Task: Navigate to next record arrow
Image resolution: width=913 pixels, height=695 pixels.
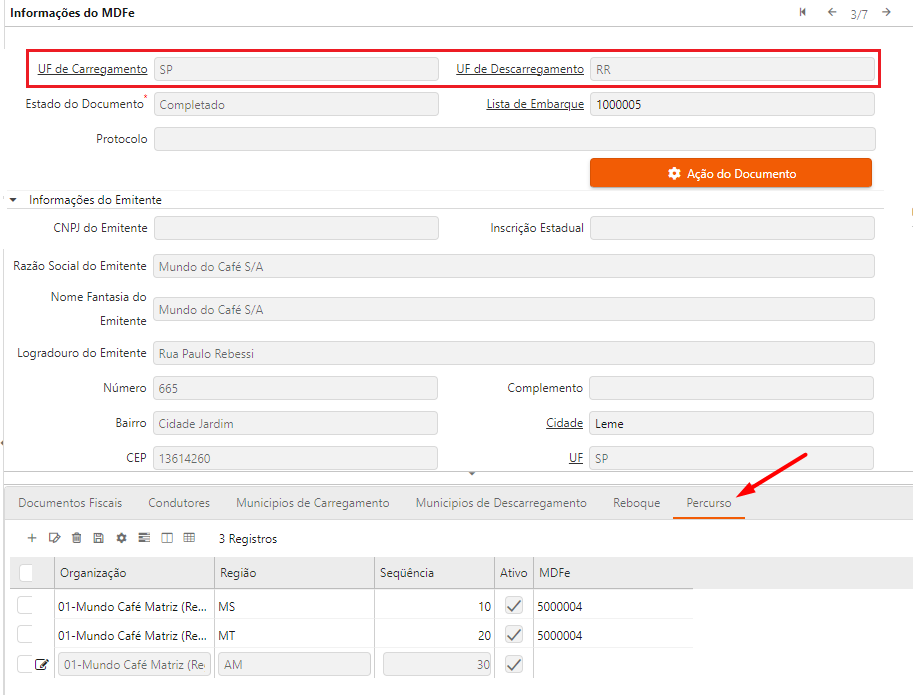Action: point(886,12)
